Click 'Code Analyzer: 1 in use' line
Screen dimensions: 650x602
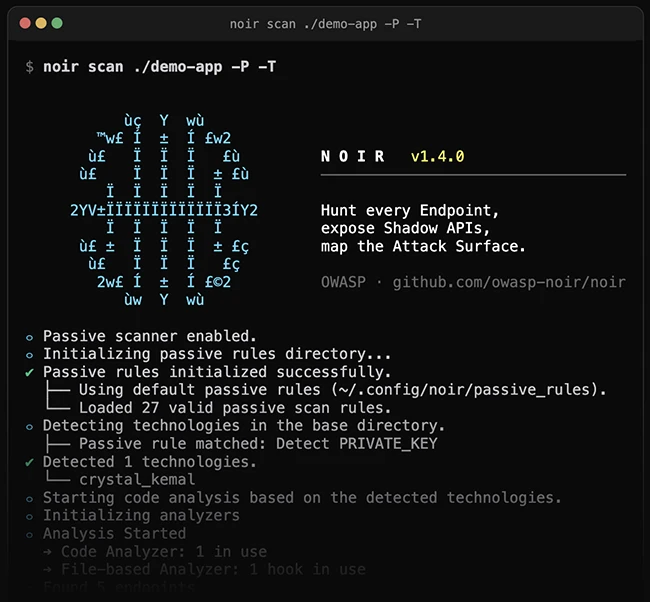[x=164, y=551]
